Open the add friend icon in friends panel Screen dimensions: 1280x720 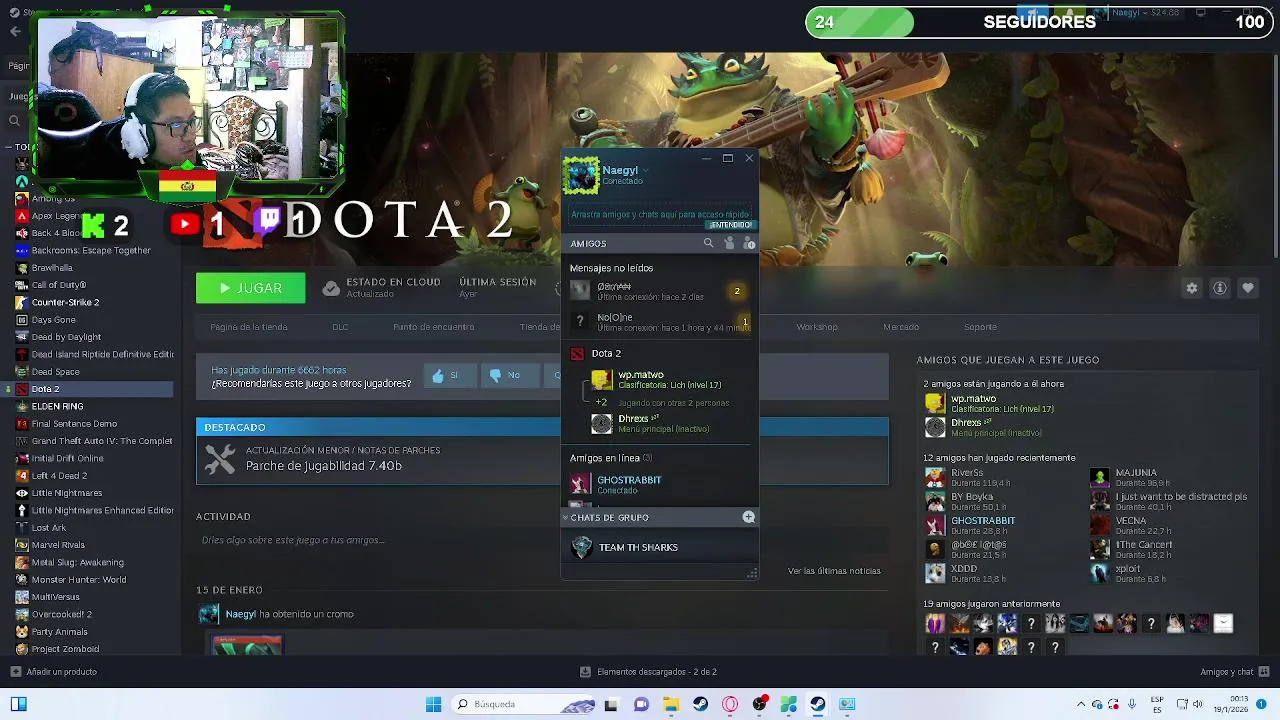pyautogui.click(x=750, y=243)
